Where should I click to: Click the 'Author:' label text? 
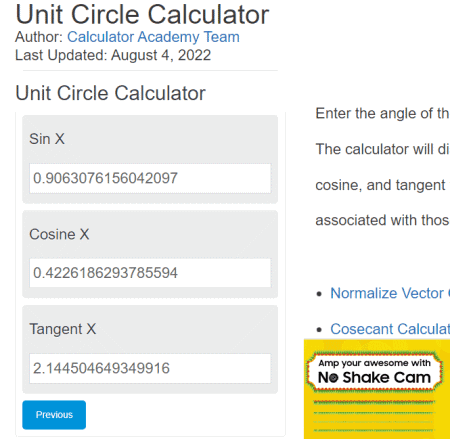(x=39, y=37)
